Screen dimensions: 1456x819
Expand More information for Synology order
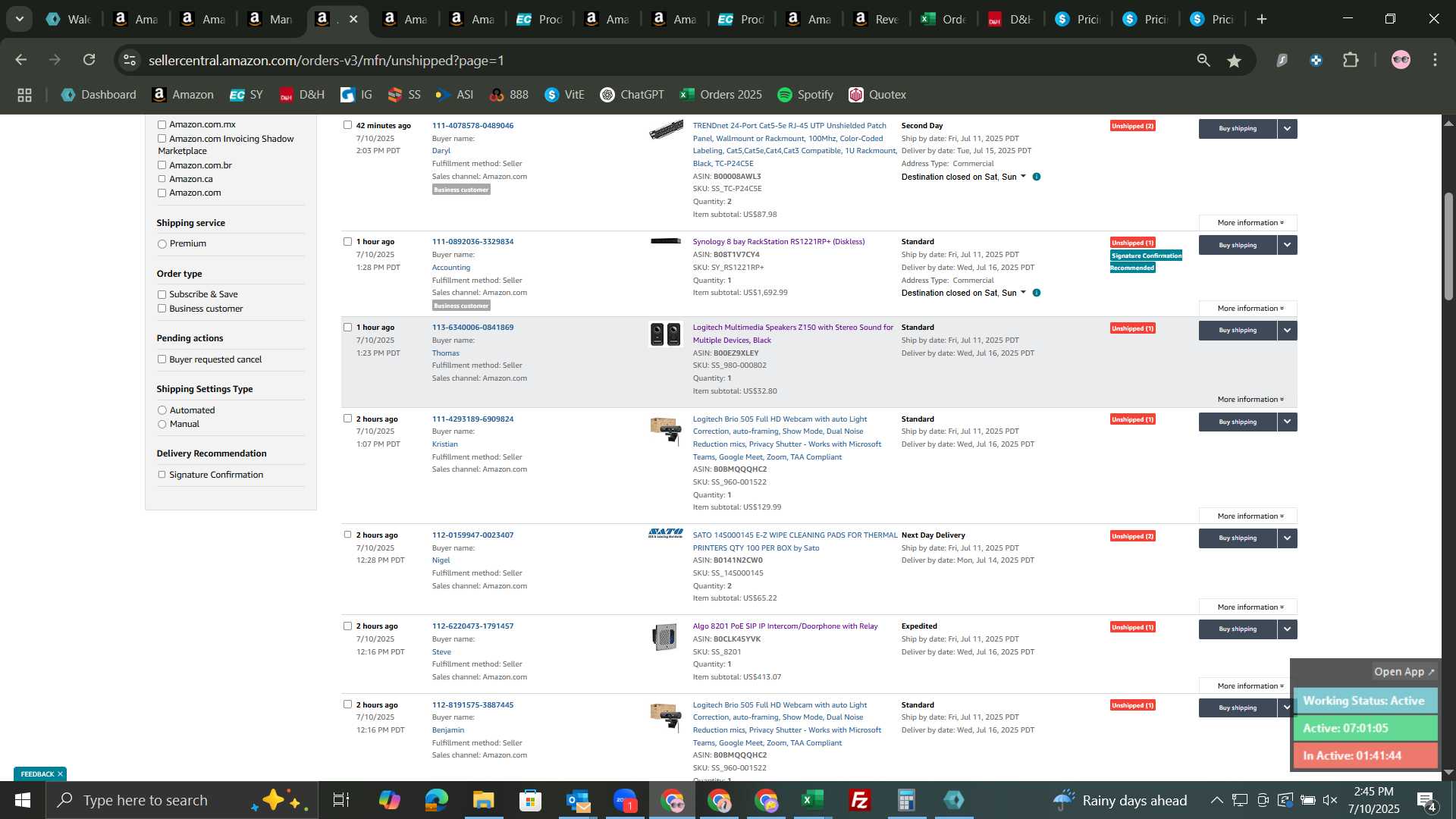click(1248, 309)
